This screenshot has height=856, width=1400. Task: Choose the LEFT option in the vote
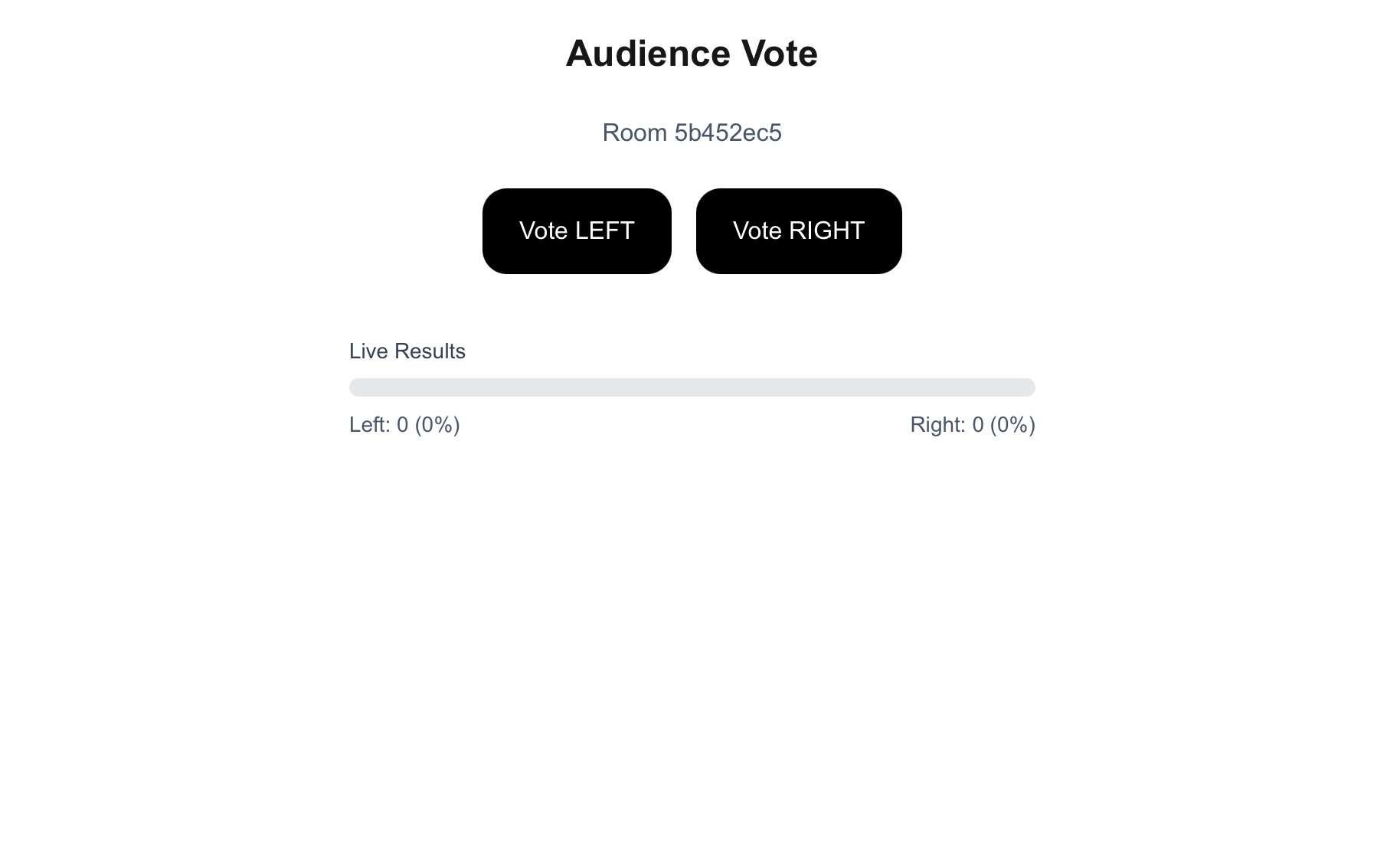577,230
